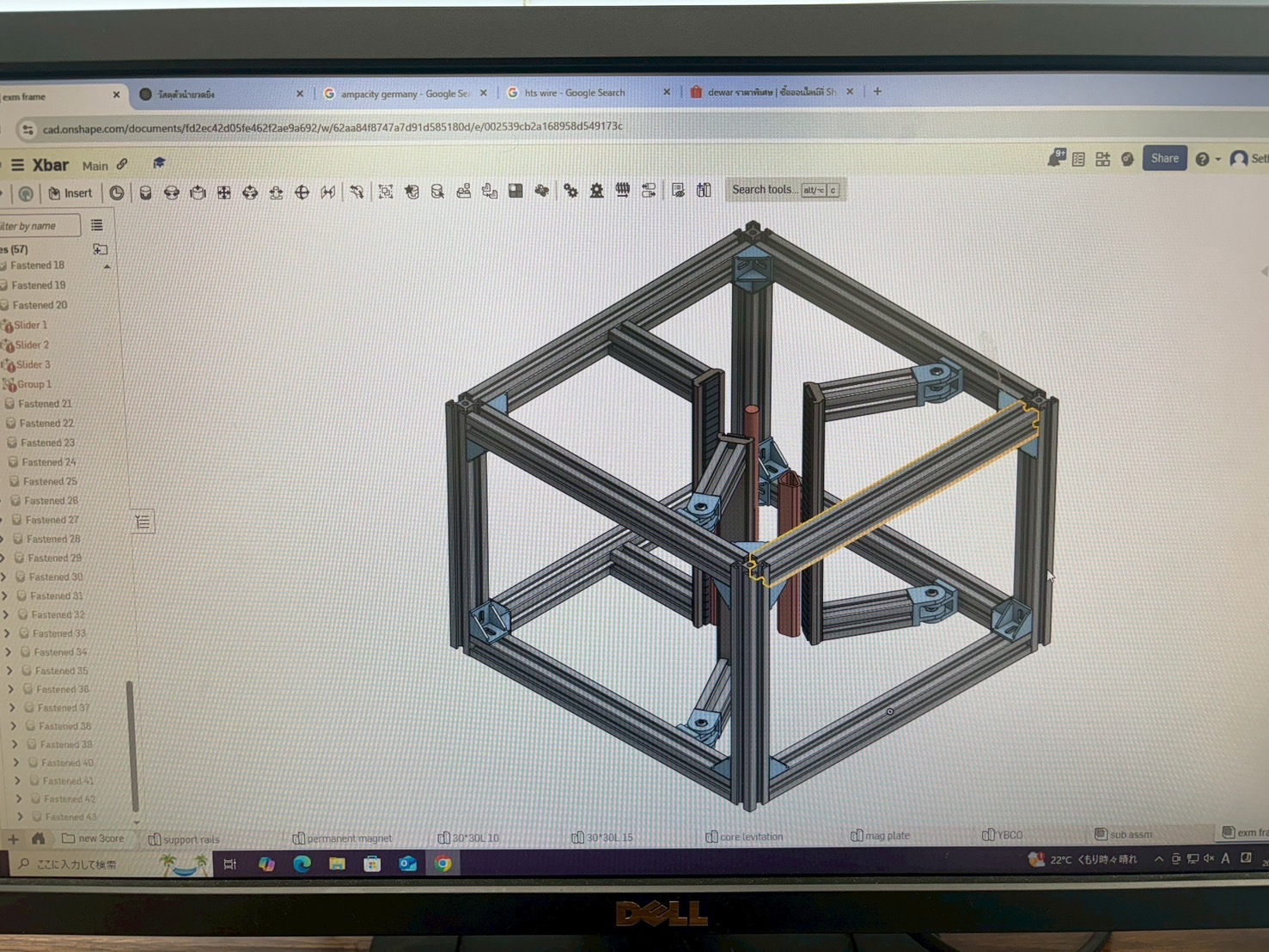Viewport: 1269px width, 952px height.
Task: Click the Filter by name field
Action: point(39,225)
